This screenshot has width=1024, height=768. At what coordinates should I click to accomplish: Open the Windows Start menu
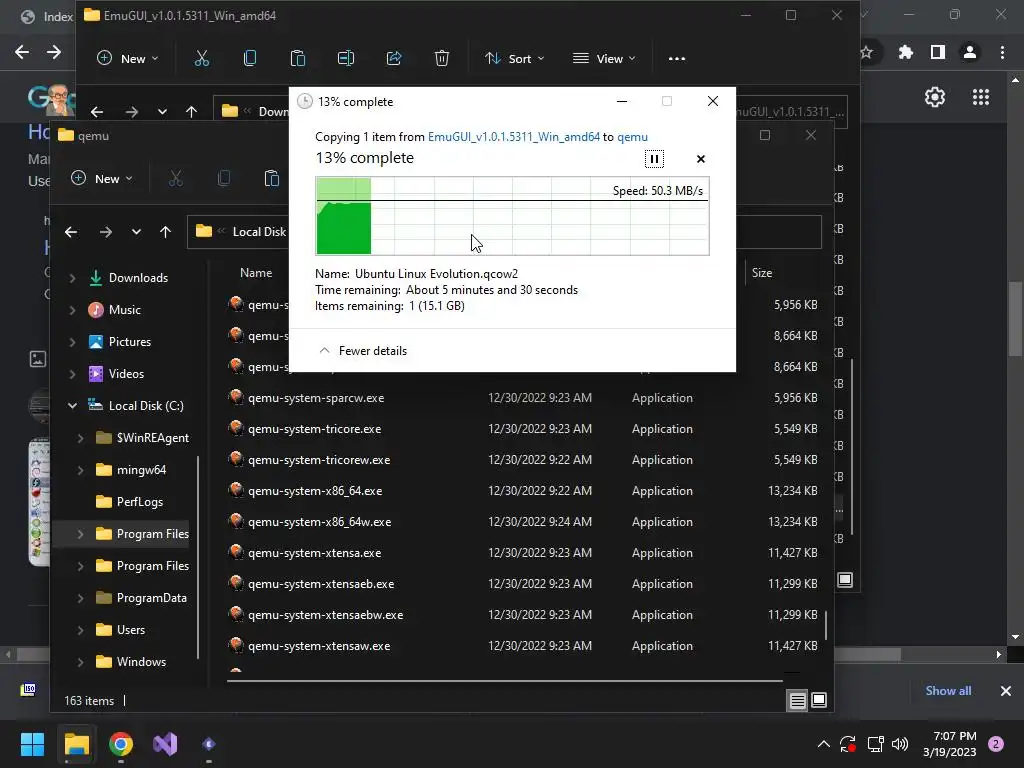[32, 744]
